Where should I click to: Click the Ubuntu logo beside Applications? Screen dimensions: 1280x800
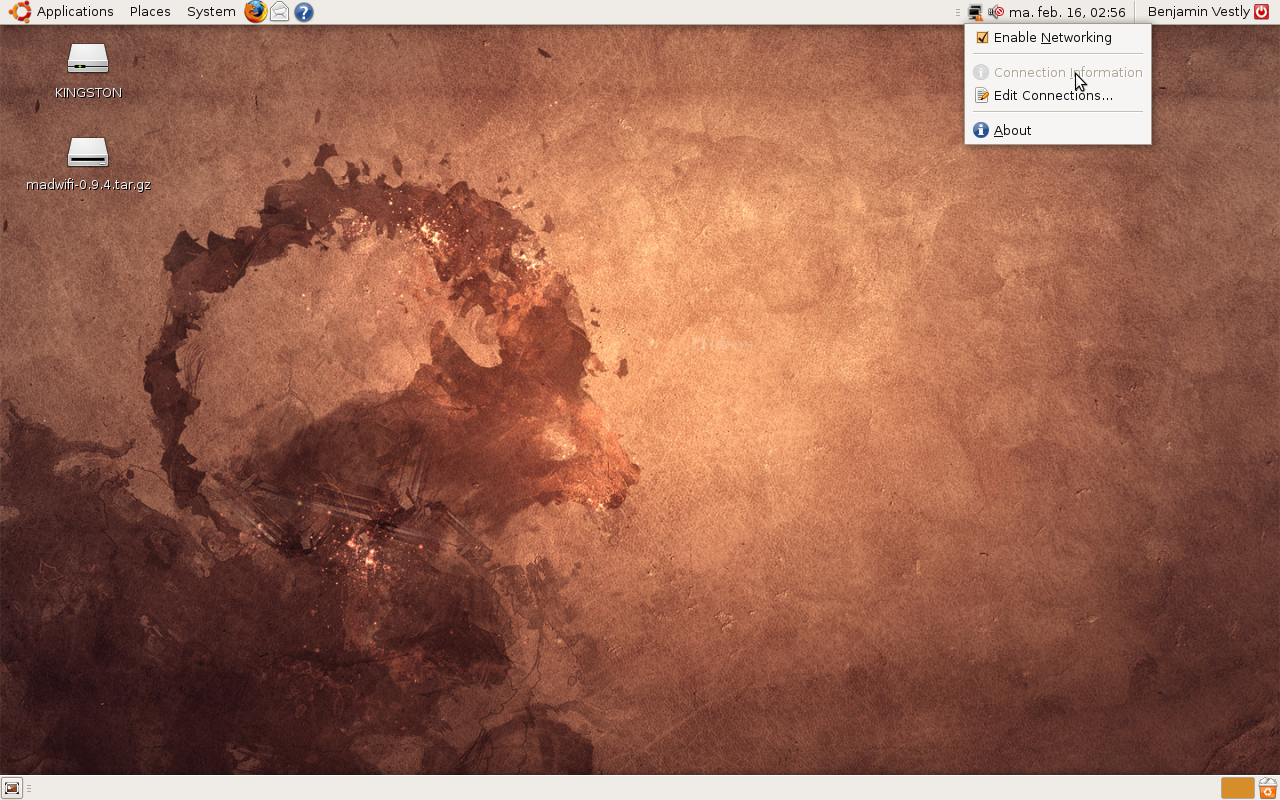(x=20, y=12)
